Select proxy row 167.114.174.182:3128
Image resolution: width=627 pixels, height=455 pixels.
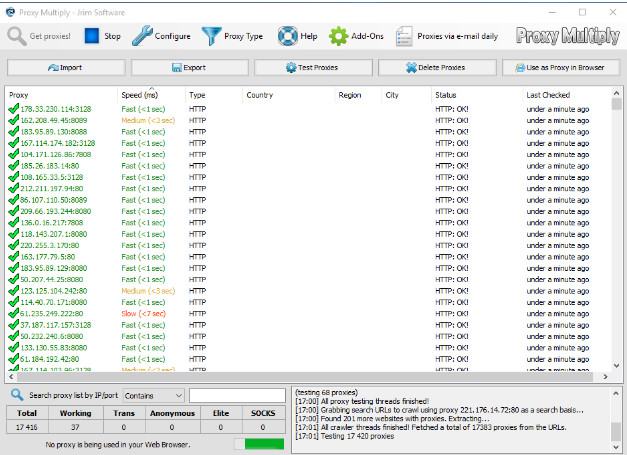click(309, 143)
